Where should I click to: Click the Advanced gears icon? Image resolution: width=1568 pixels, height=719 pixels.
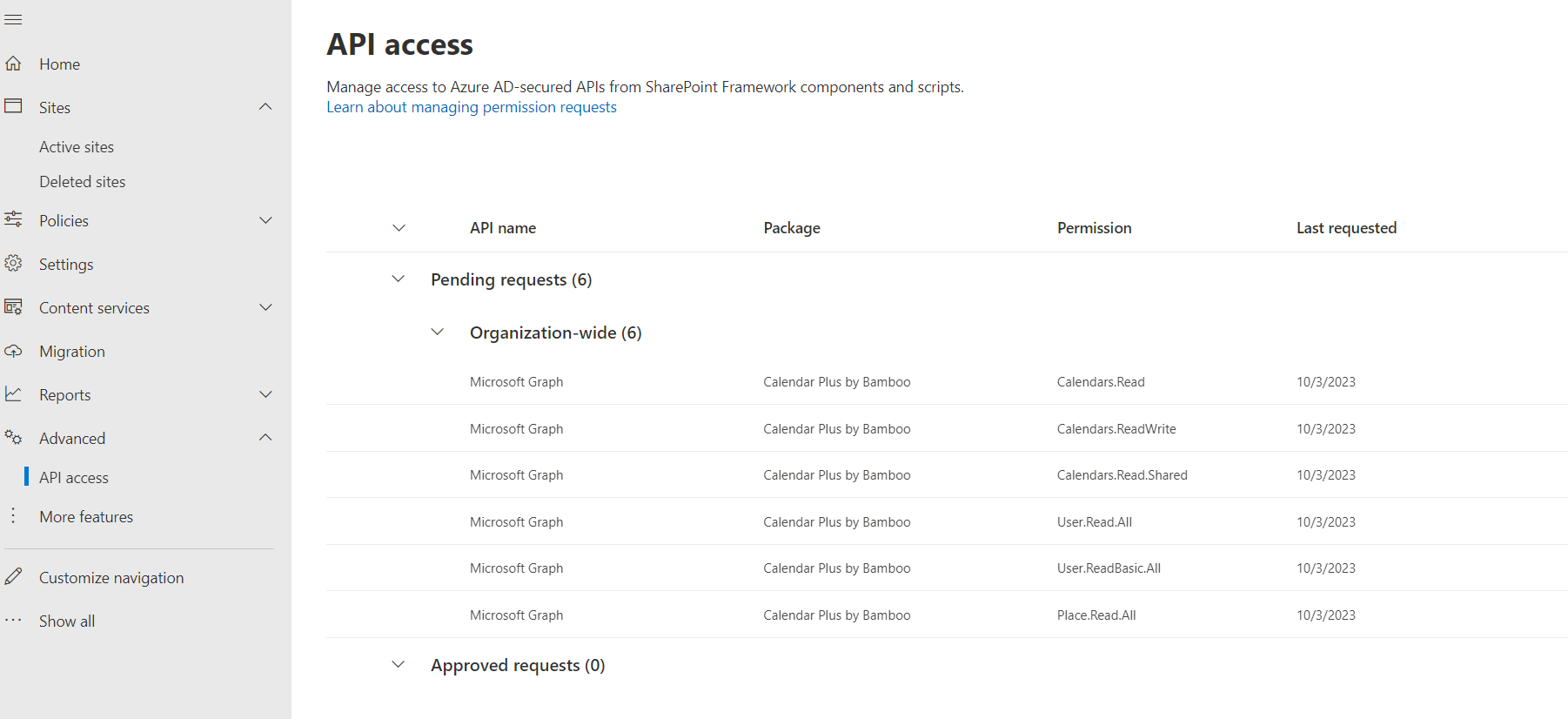pos(13,437)
